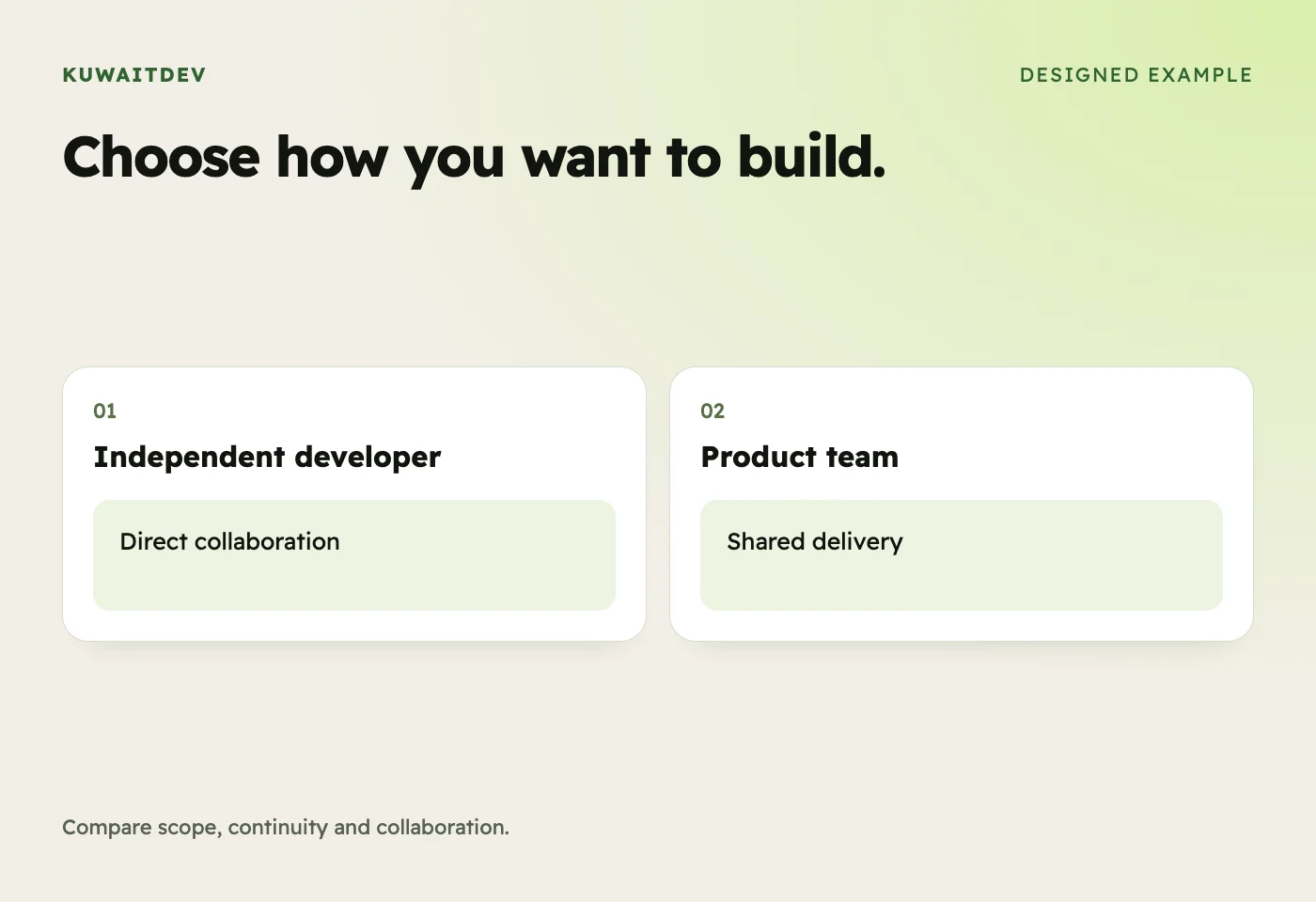This screenshot has width=1316, height=902.
Task: Click empty area inside Product team card
Action: pos(1081,423)
